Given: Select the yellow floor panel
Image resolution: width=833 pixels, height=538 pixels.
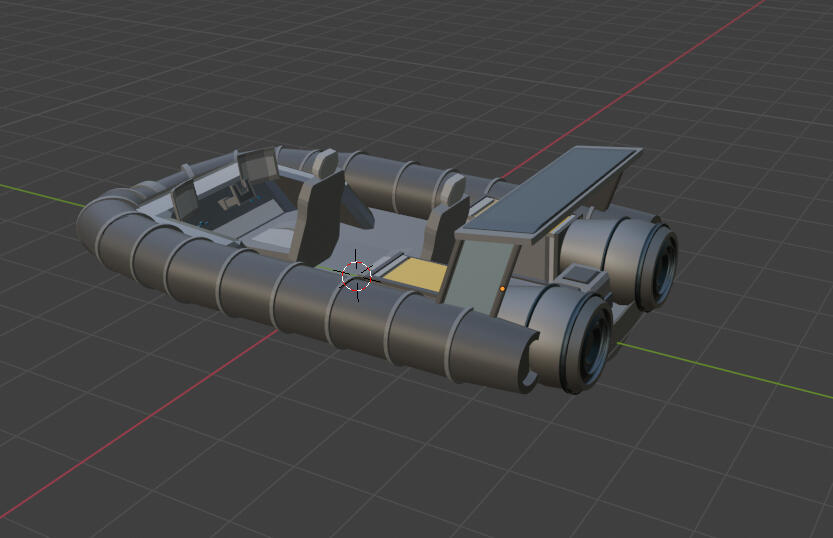Looking at the screenshot, I should point(416,273).
